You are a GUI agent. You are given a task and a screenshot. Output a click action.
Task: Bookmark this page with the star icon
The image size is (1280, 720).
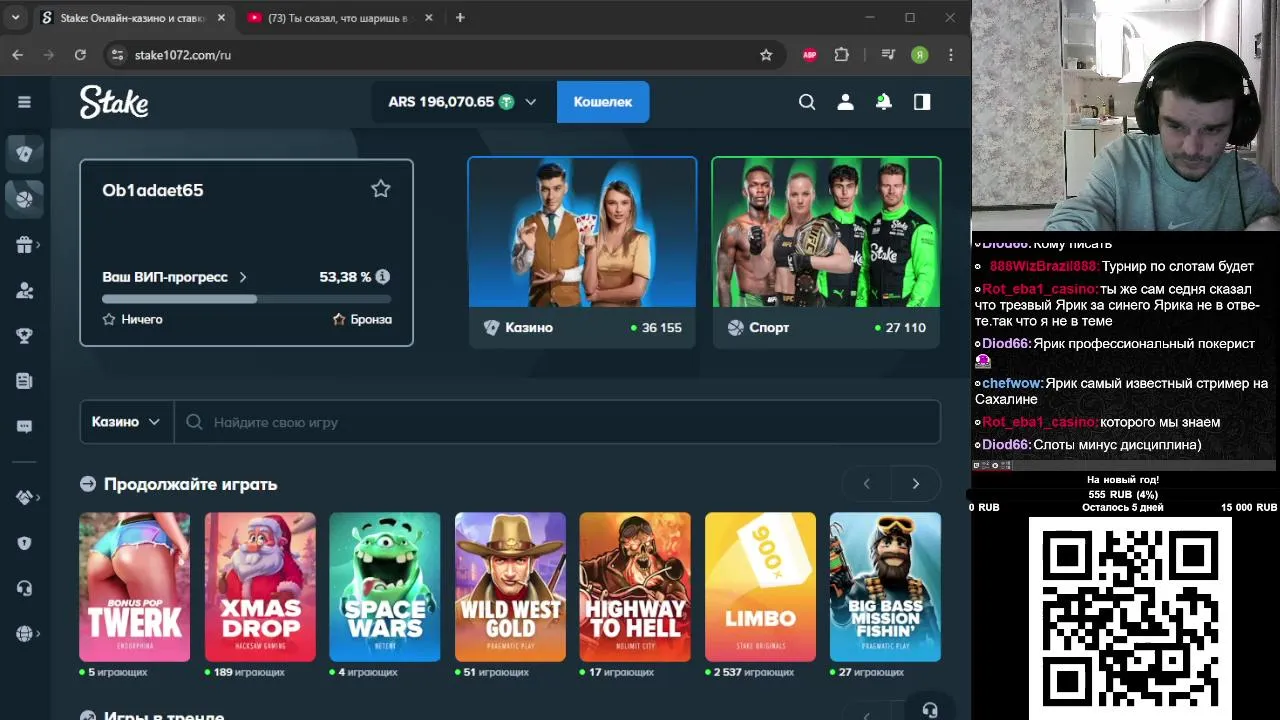pos(766,55)
